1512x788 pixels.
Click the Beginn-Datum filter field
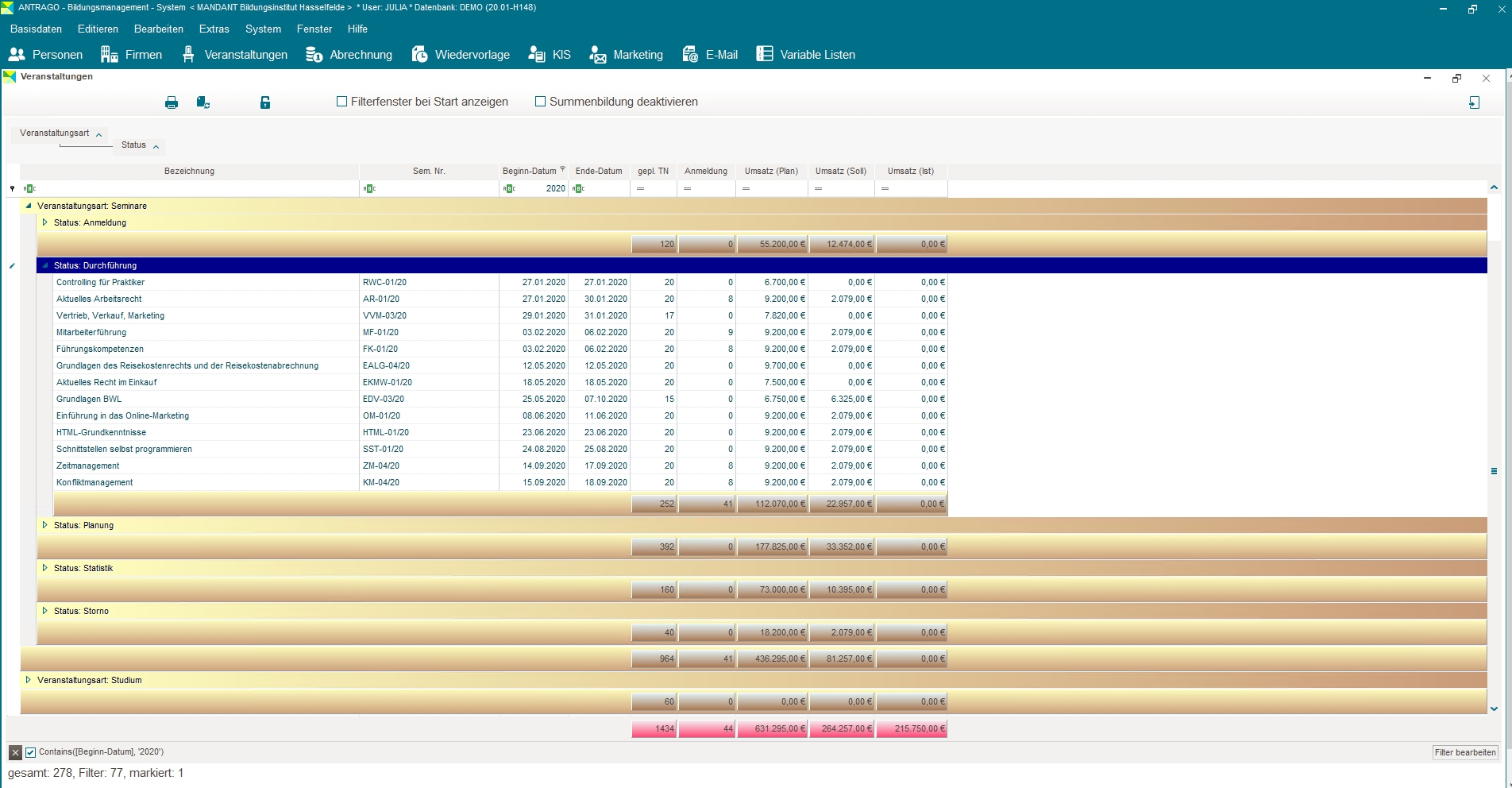[x=542, y=188]
